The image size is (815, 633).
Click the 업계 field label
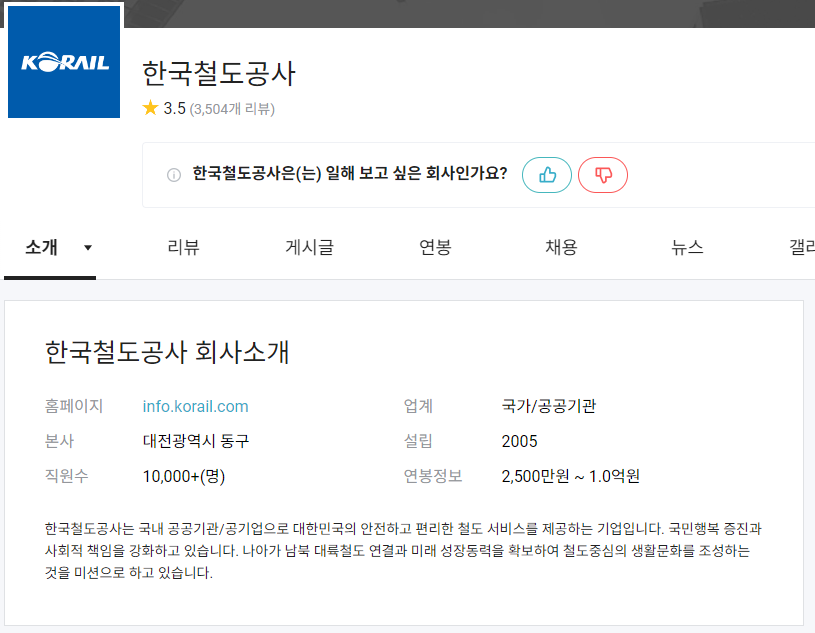pyautogui.click(x=418, y=406)
